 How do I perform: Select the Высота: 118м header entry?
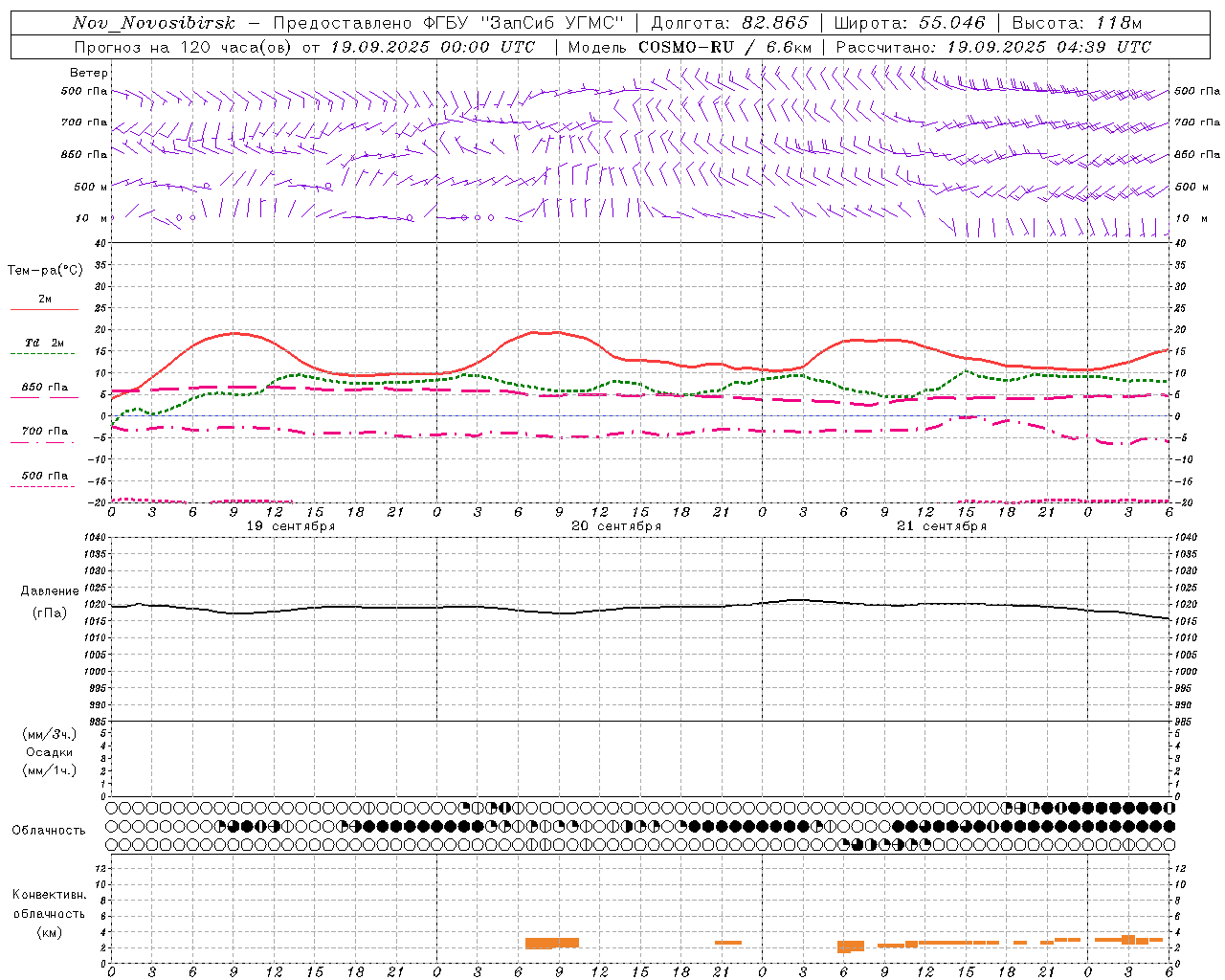pos(1077,23)
